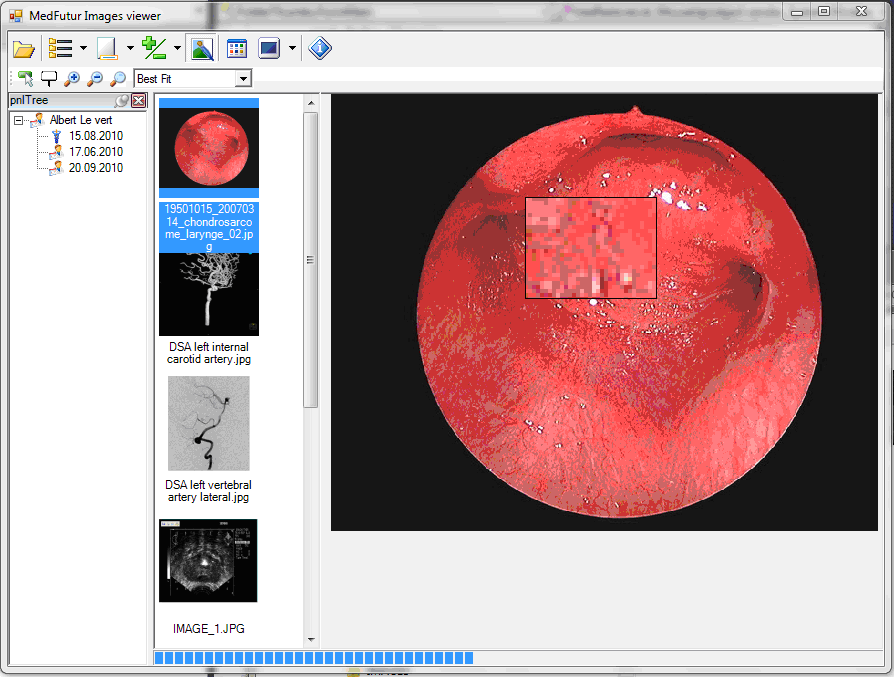Viewport: 894px width, 677px height.
Task: Click the chondrosarcome_larynge_02.jpg file name
Action: pyautogui.click(x=209, y=228)
